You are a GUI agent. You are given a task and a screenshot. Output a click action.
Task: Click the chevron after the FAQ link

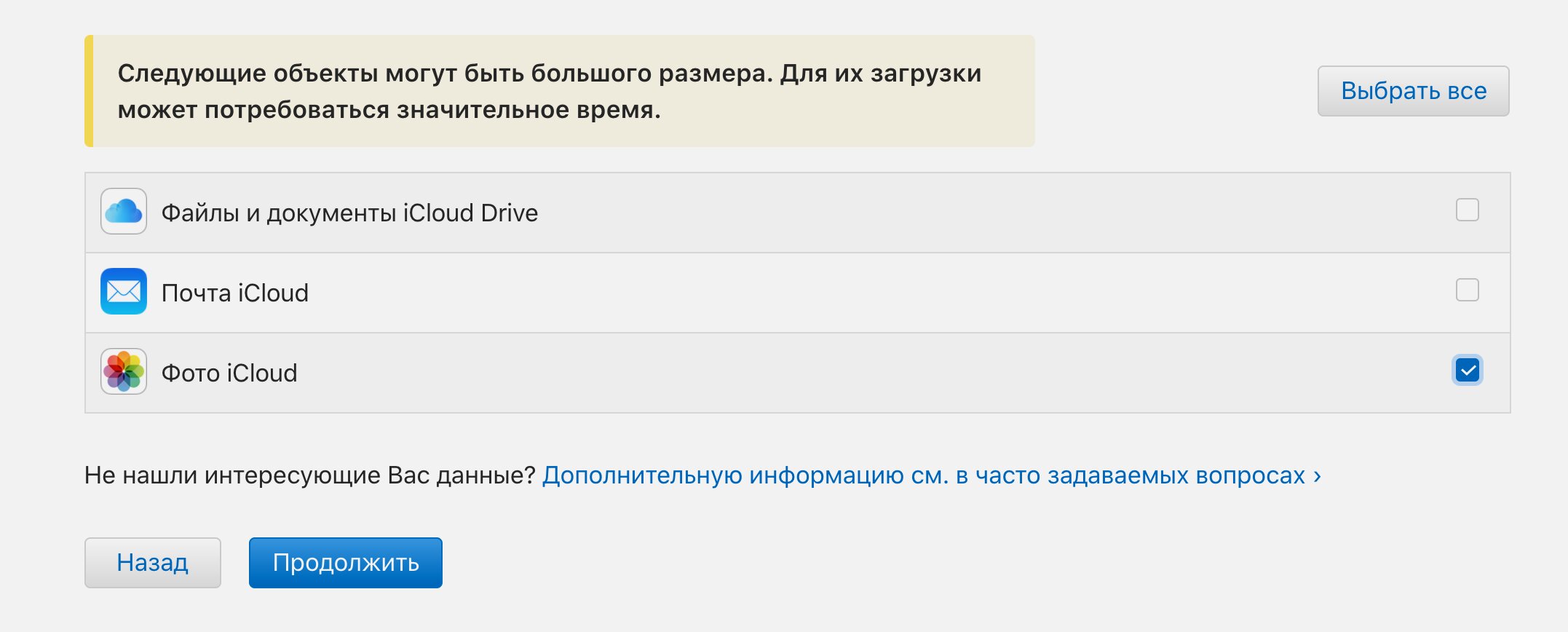(x=1317, y=477)
